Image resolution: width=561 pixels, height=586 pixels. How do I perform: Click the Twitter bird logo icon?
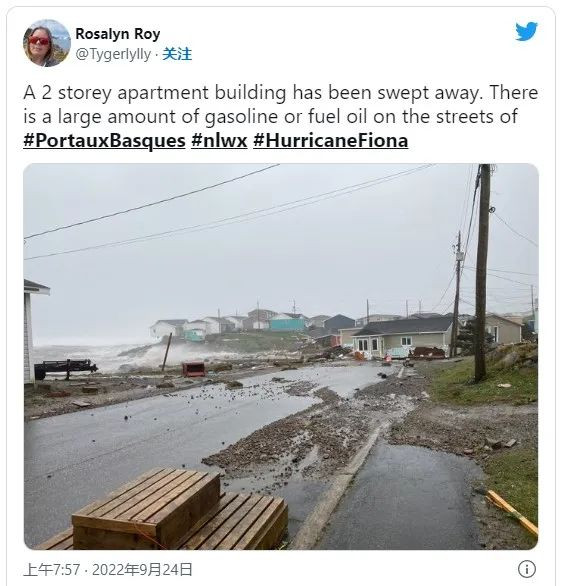(526, 31)
